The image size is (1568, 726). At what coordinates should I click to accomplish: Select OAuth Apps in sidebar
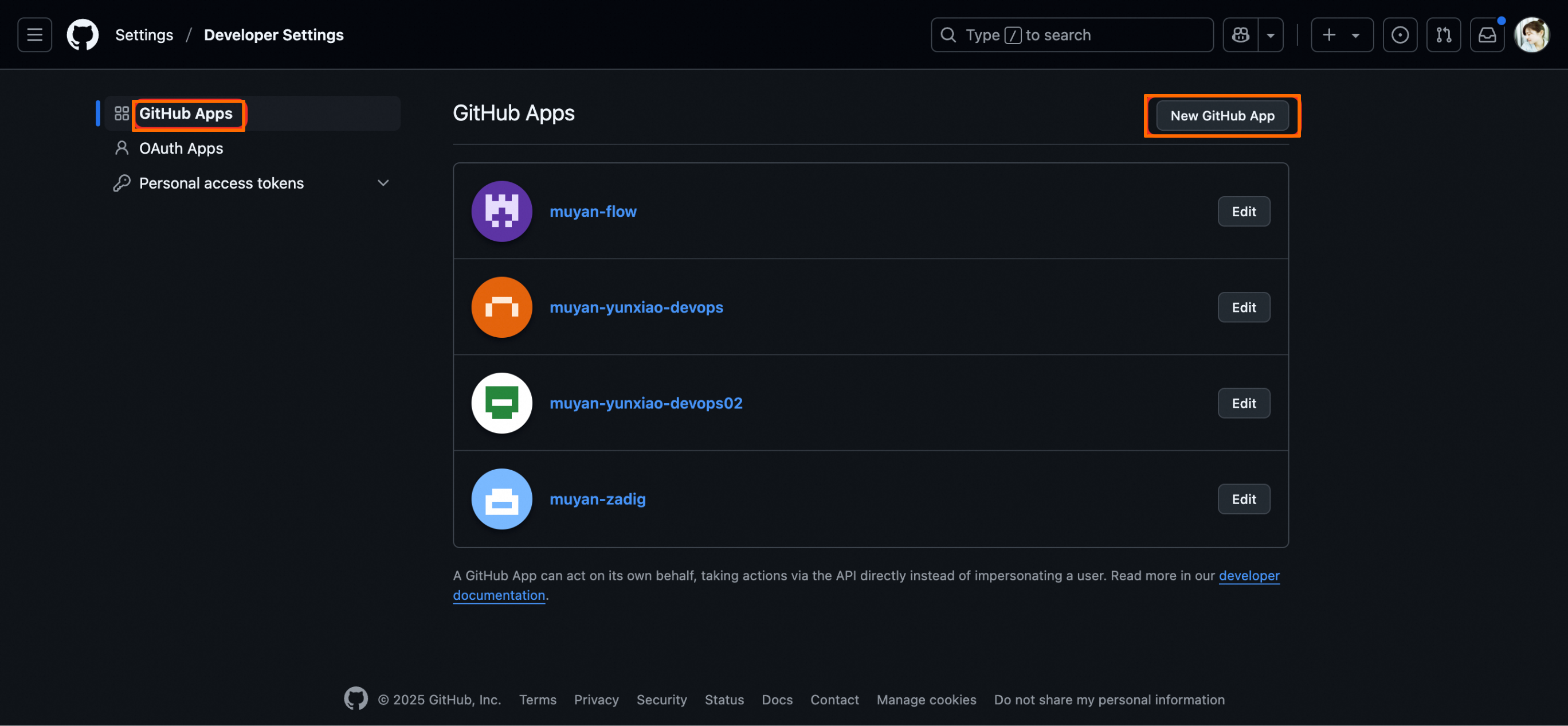click(x=181, y=148)
